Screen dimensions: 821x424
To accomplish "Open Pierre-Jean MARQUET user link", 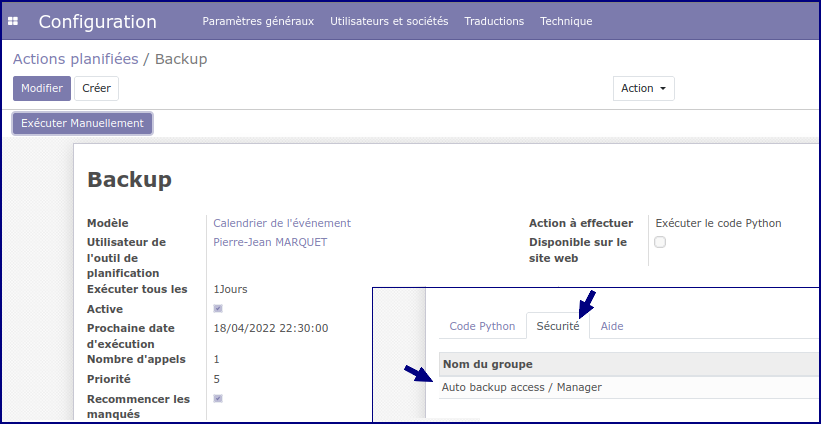I will [270, 242].
